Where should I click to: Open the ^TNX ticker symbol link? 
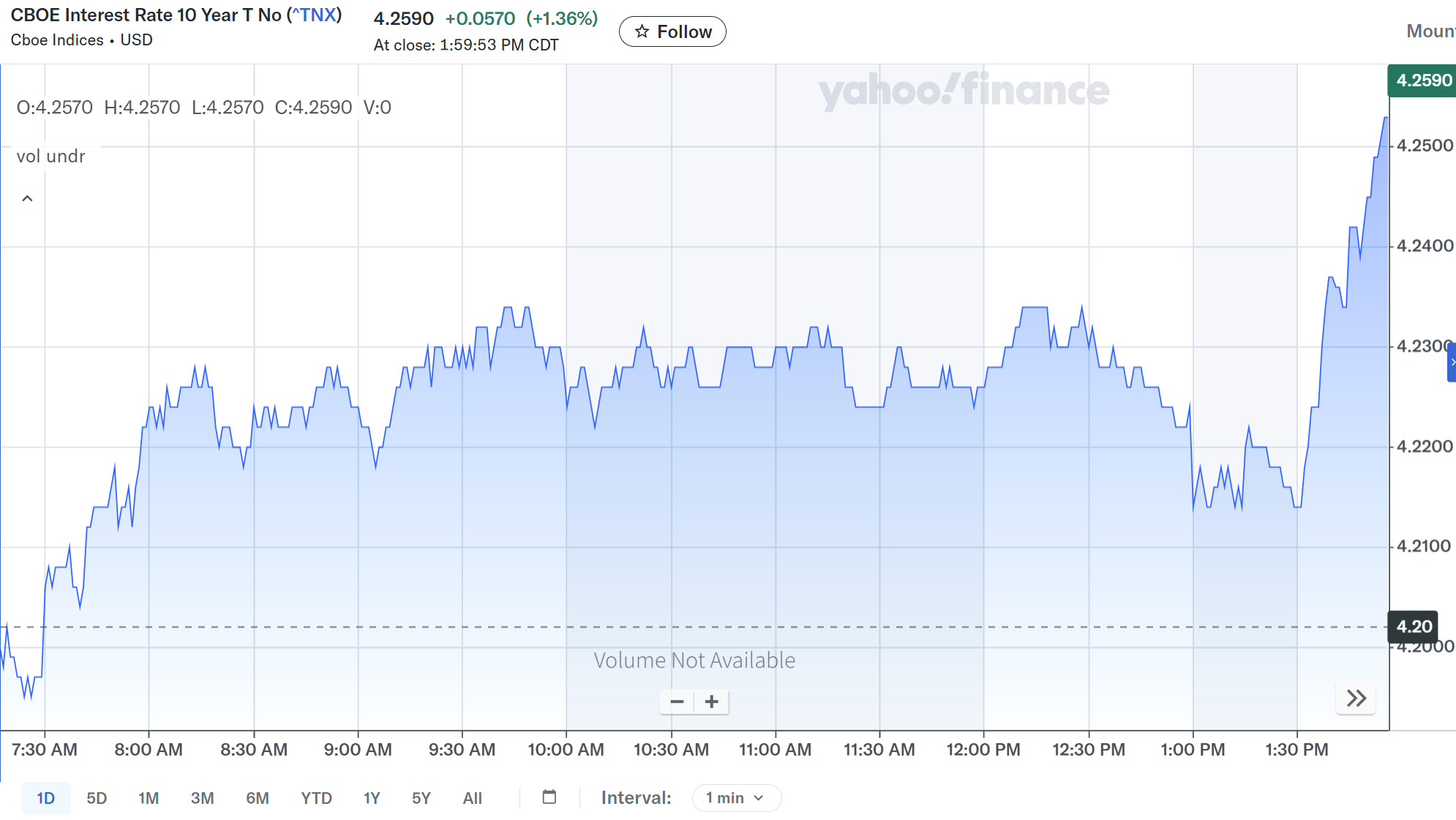click(315, 15)
